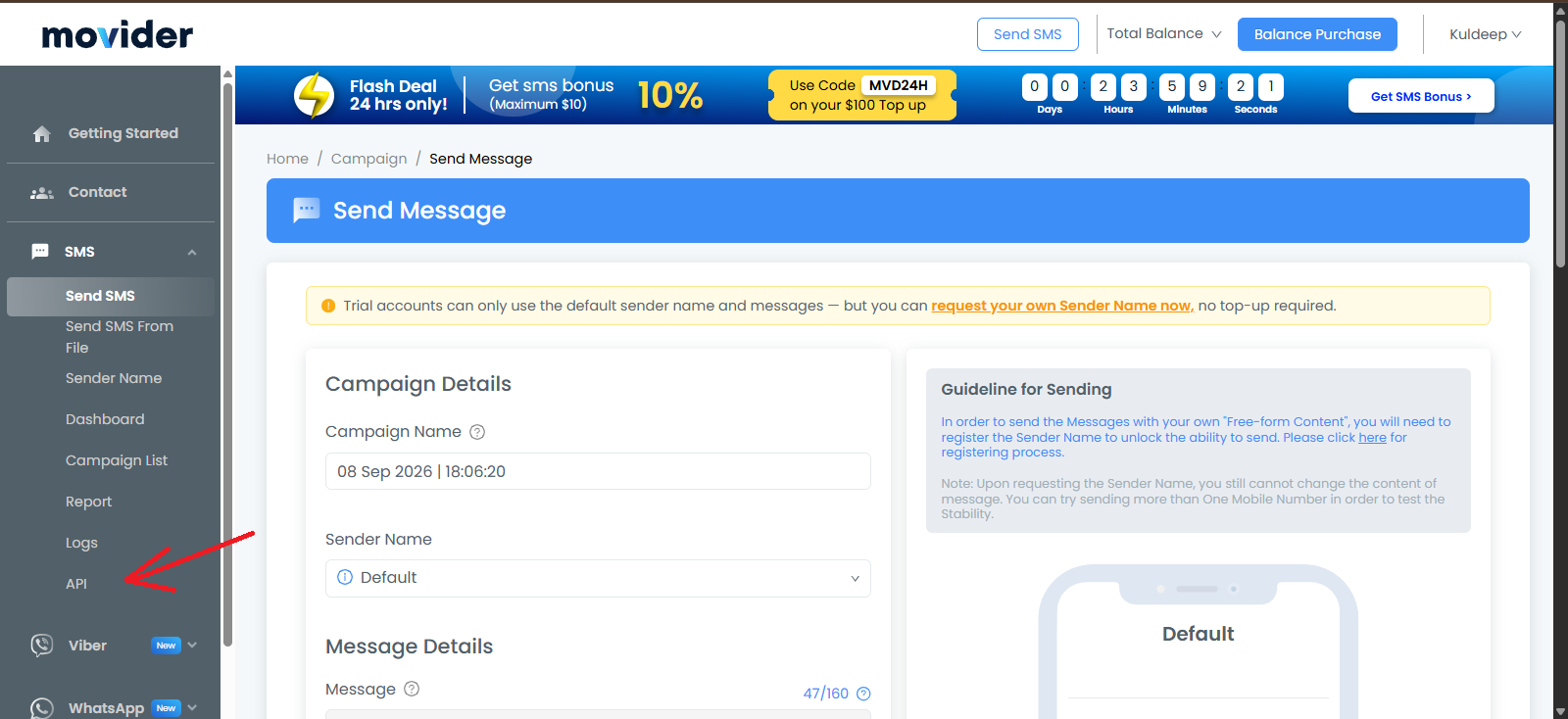Open the Total Balance dropdown
Image resolution: width=1568 pixels, height=719 pixels.
coord(1164,33)
